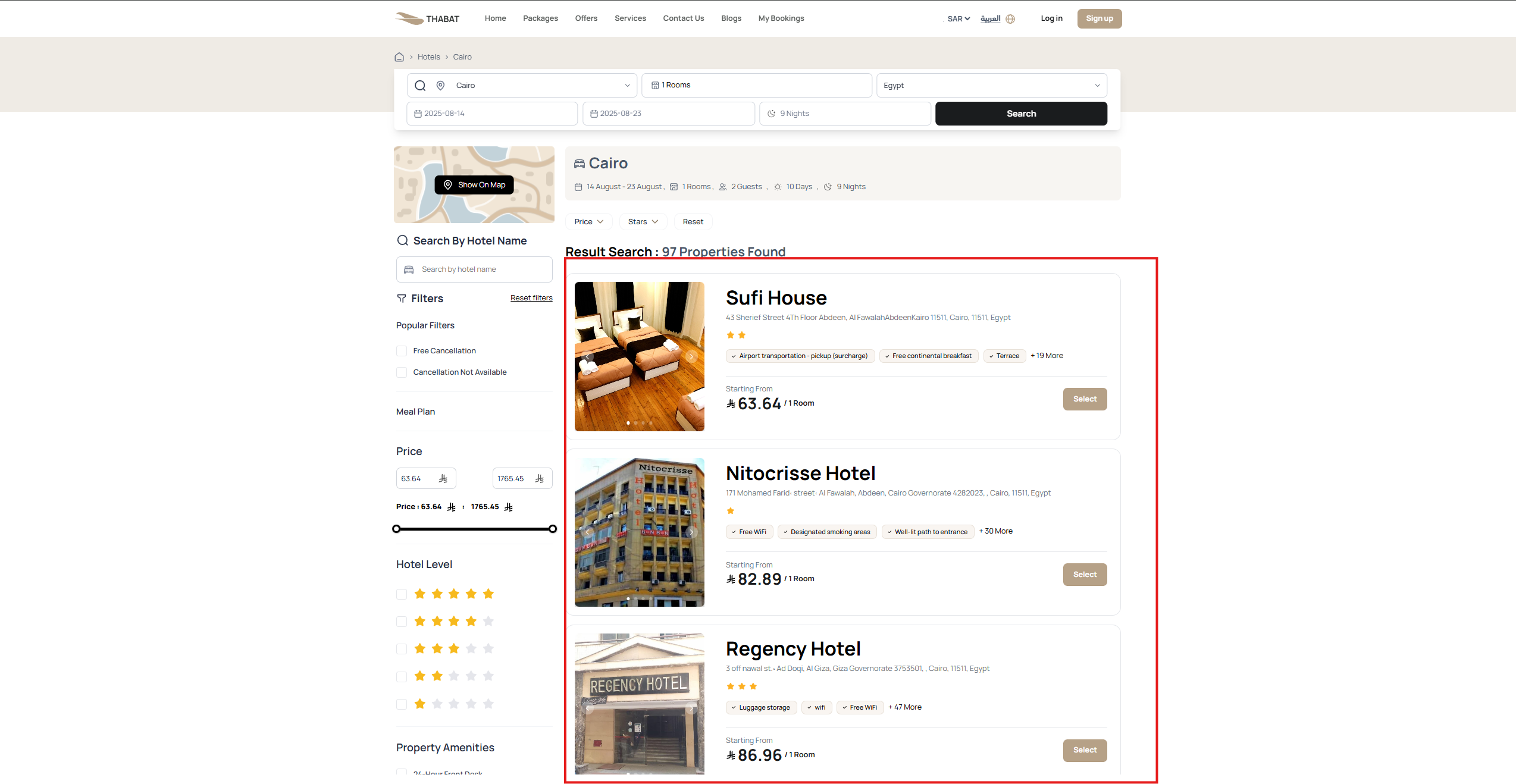Viewport: 1516px width, 784px height.
Task: Click the calendar icon in check-in date field
Action: [x=418, y=114]
